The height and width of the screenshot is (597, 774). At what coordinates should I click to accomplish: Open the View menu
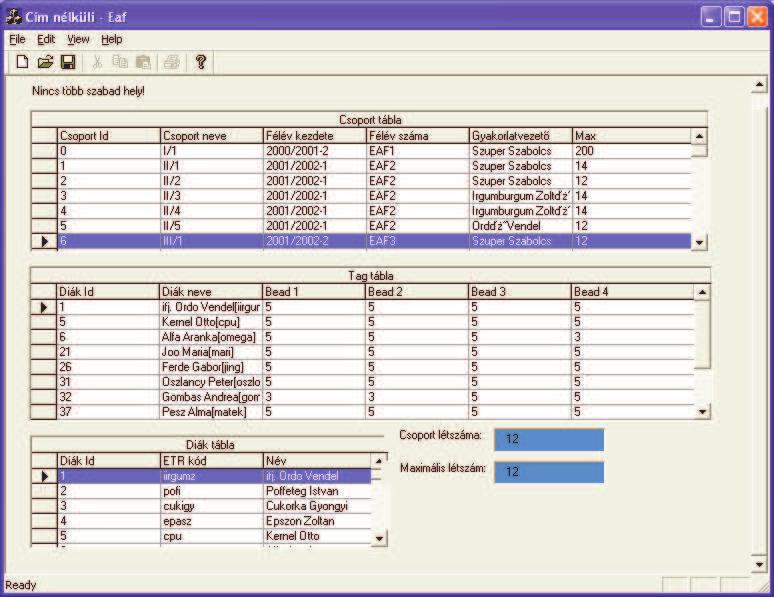point(78,39)
